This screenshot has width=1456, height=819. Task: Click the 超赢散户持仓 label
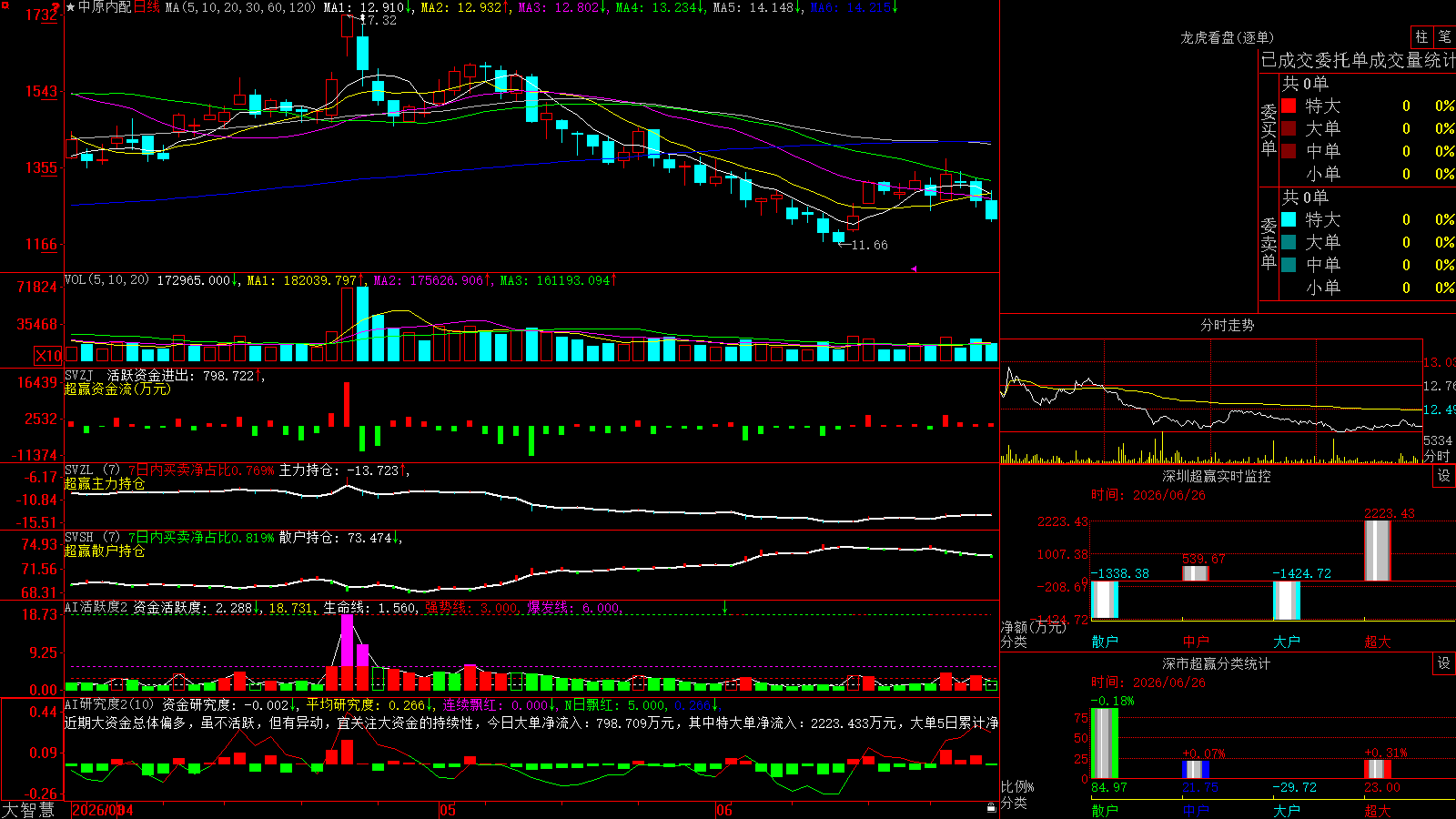tap(105, 551)
